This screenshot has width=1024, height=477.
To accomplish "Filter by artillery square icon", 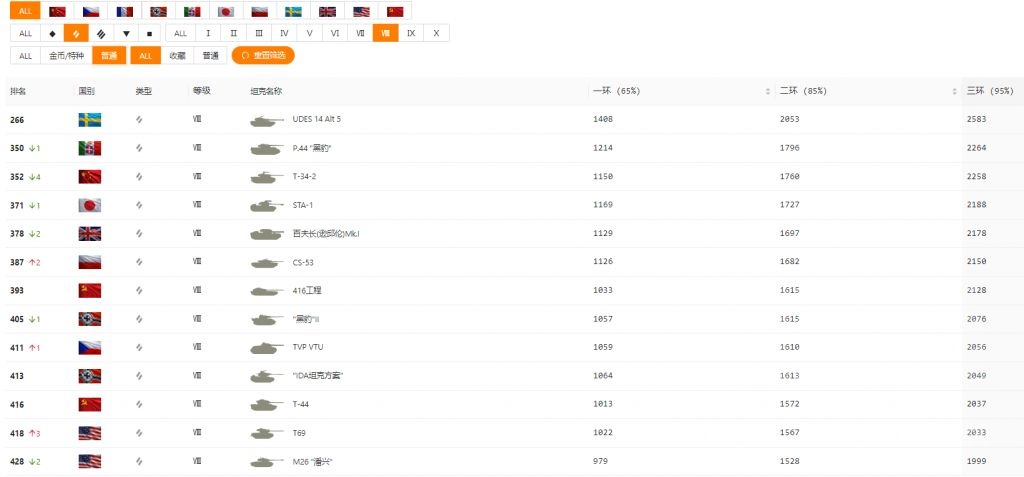I will coord(149,33).
